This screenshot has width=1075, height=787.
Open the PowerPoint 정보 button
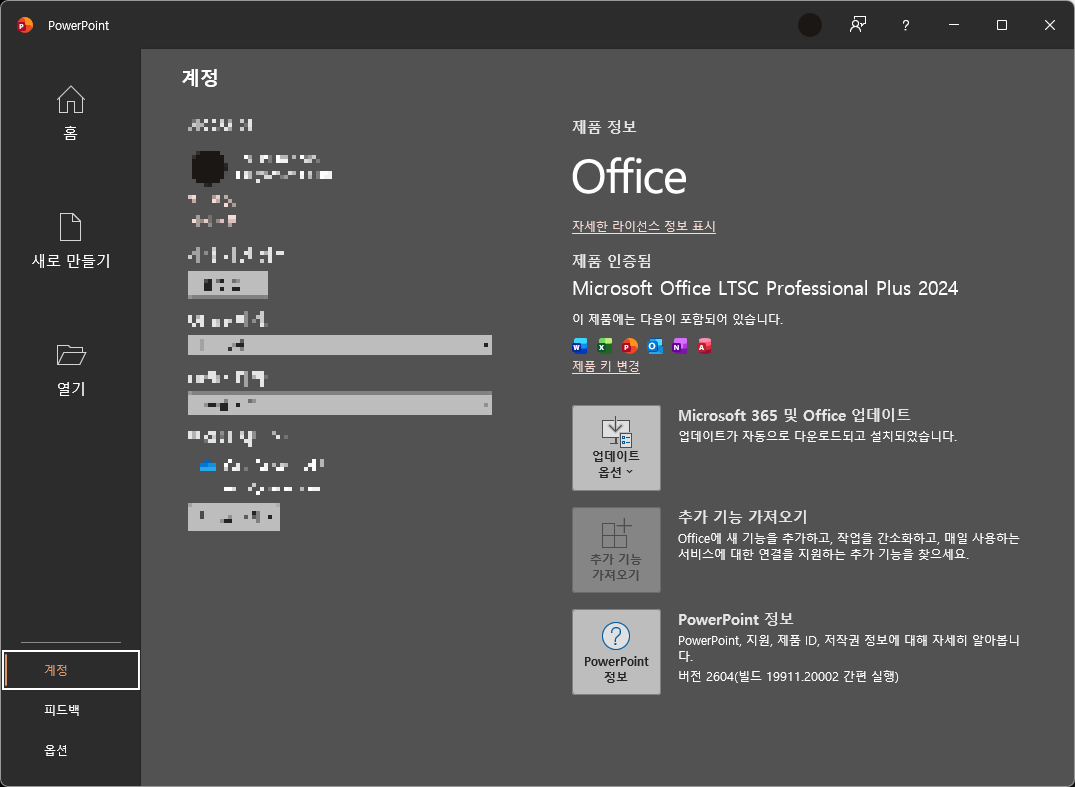pyautogui.click(x=616, y=652)
